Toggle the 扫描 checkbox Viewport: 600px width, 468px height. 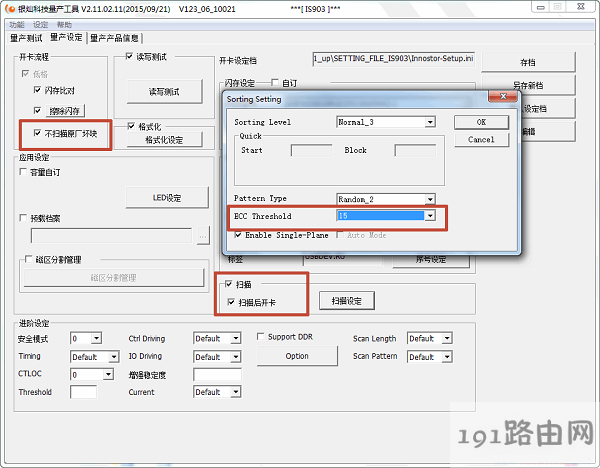[x=228, y=284]
